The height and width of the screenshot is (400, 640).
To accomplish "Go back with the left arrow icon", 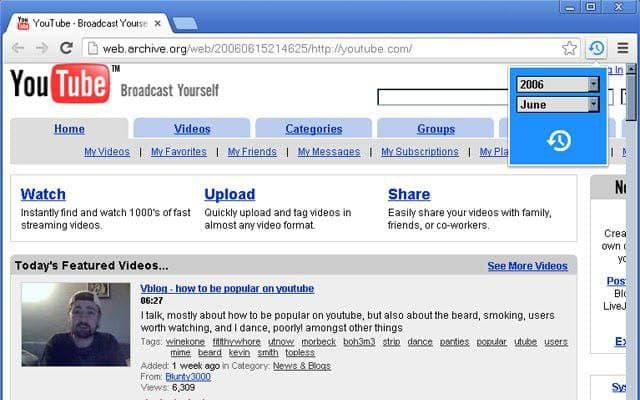I will point(18,48).
